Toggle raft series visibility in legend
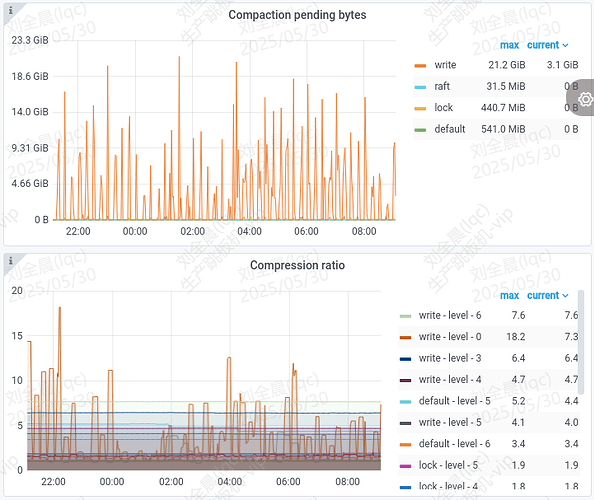Image resolution: width=594 pixels, height=500 pixels. point(442,86)
